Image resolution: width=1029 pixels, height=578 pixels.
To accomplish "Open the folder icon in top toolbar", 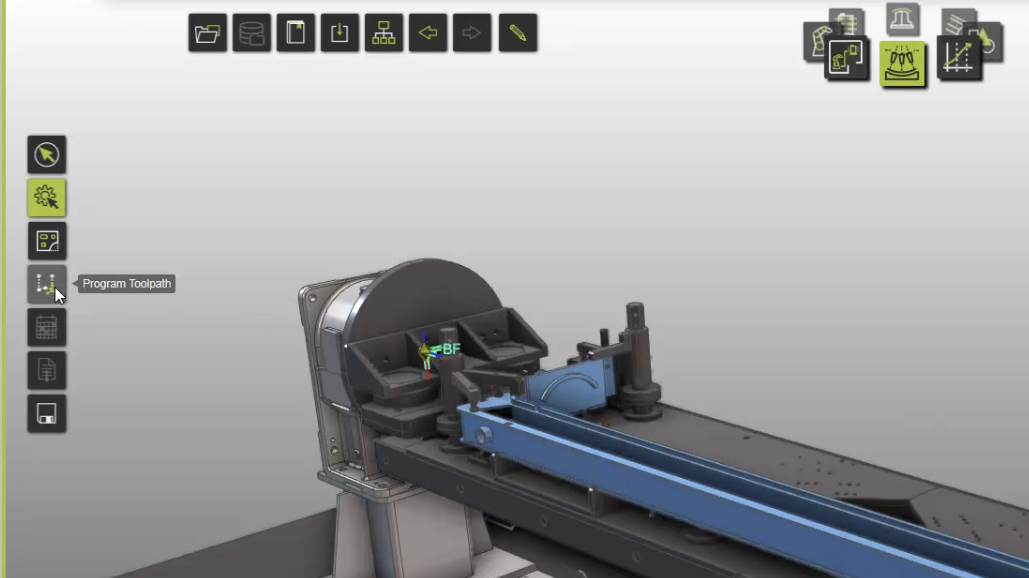I will 208,33.
